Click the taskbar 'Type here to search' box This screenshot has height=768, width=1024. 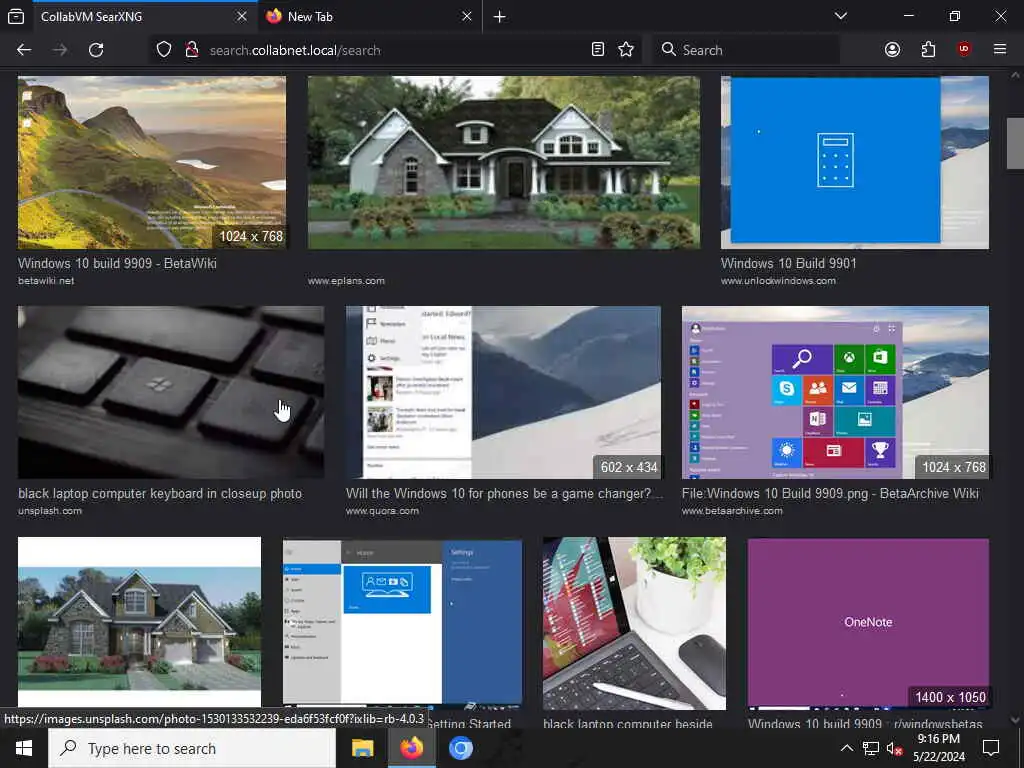(192, 748)
